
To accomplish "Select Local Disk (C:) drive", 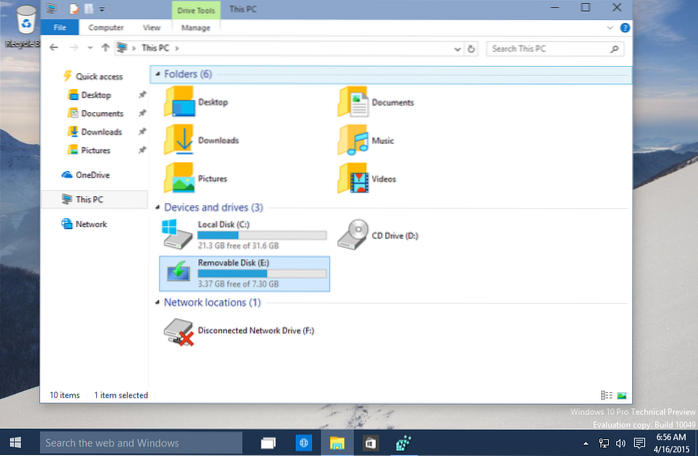I will 244,235.
